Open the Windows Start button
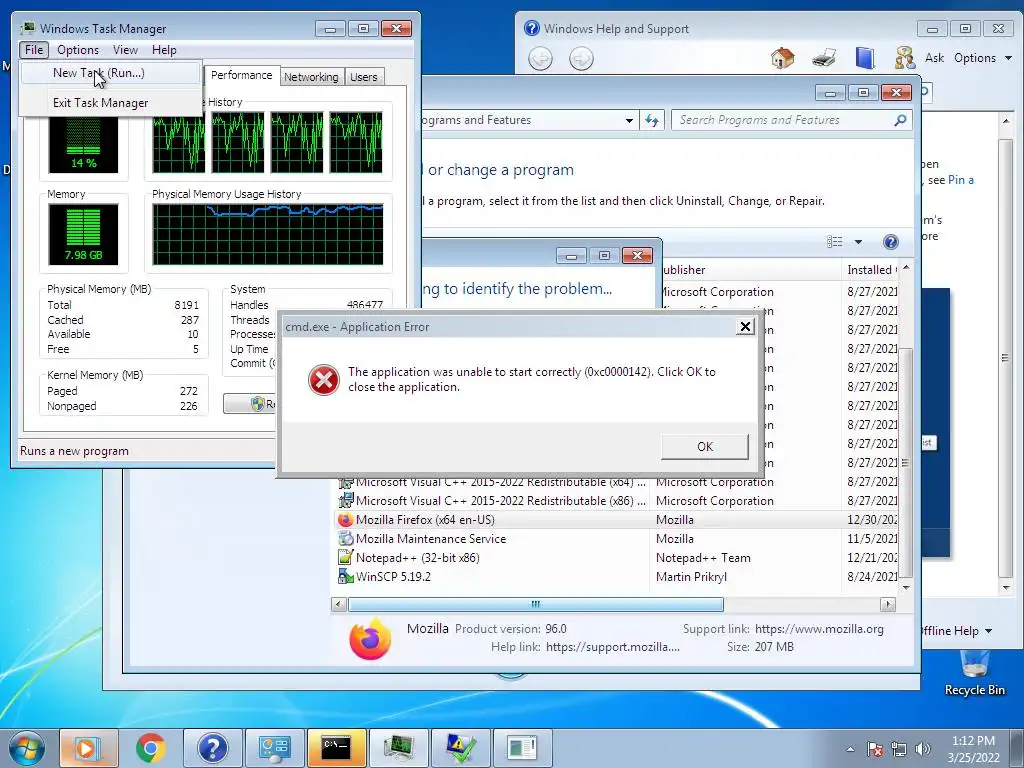 point(26,748)
